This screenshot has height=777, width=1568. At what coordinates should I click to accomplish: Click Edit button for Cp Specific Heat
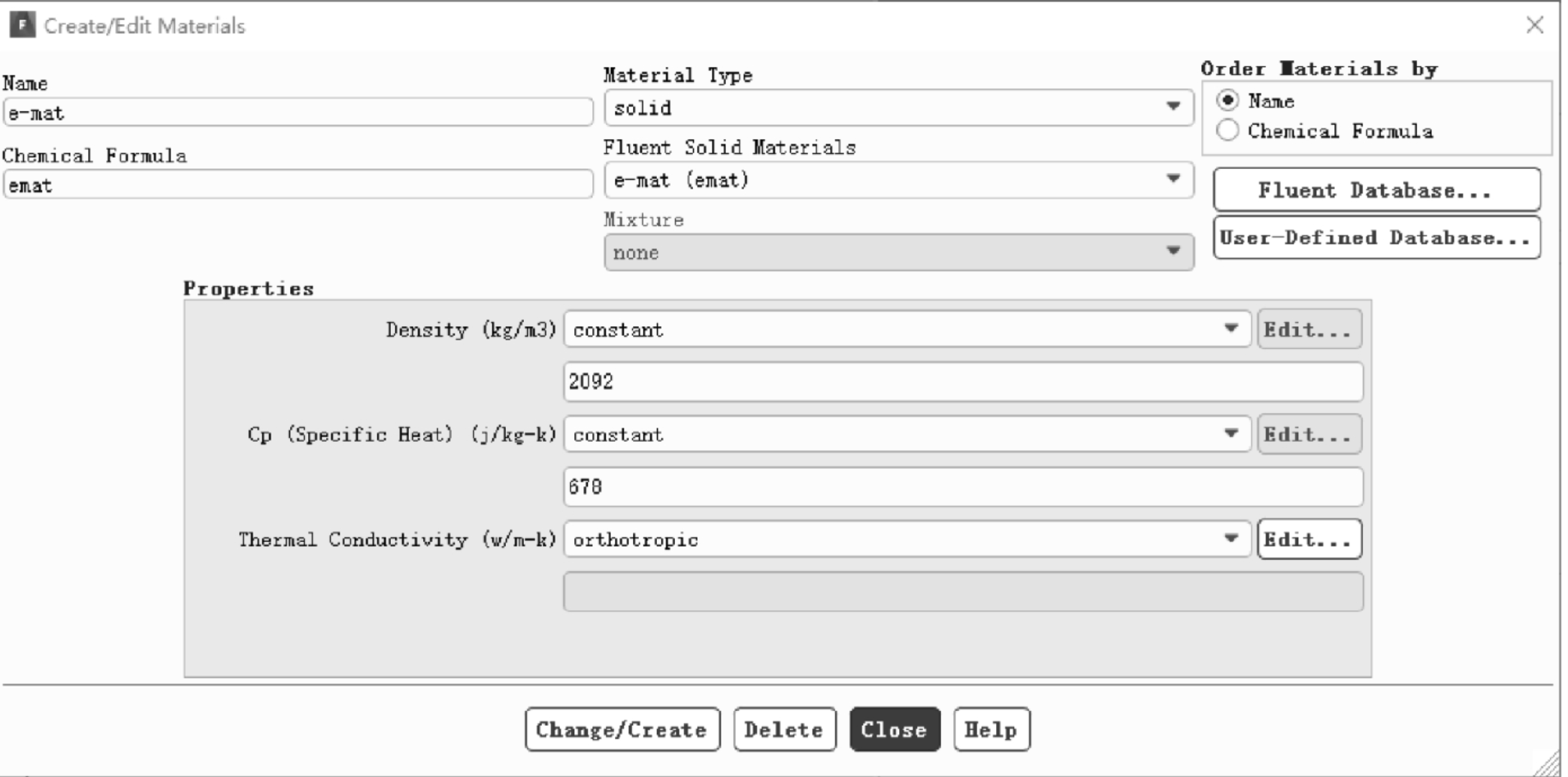tap(1309, 434)
